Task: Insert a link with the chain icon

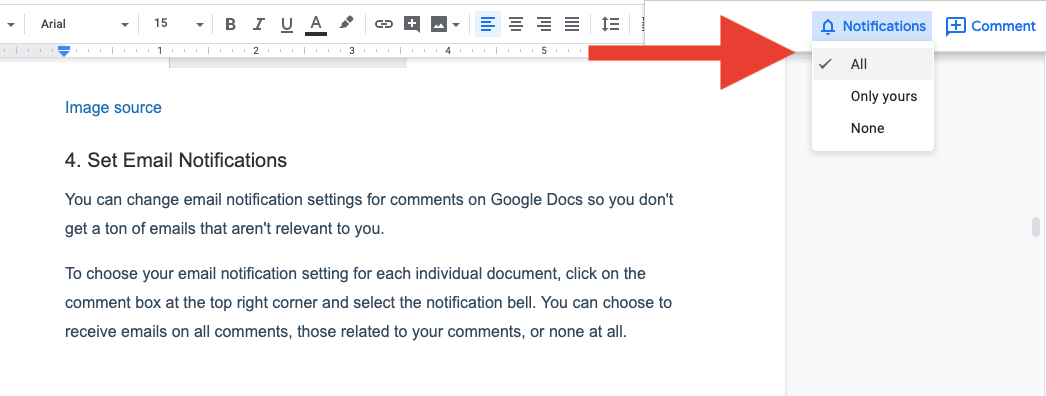Action: 384,25
